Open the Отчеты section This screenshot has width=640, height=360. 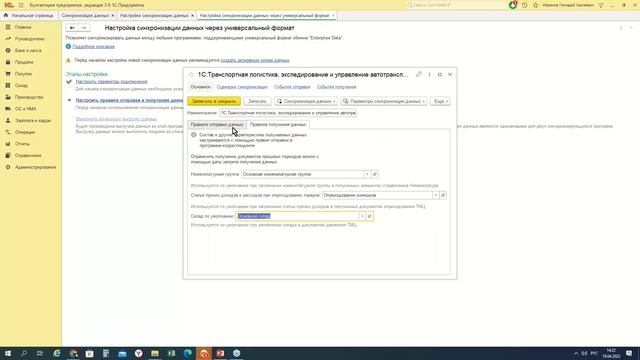pyautogui.click(x=22, y=144)
